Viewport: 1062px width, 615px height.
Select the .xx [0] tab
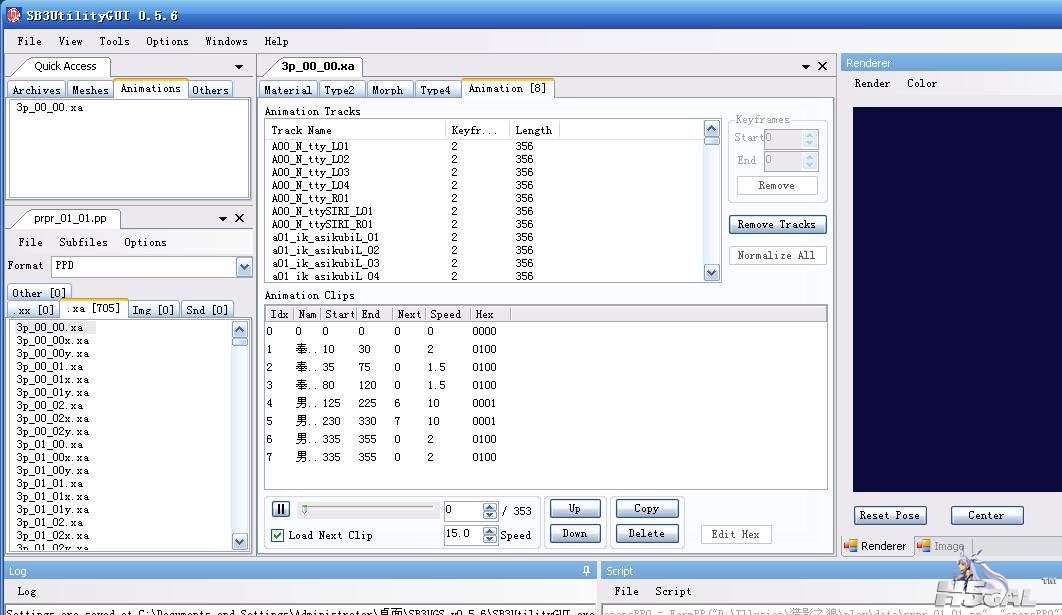(33, 310)
